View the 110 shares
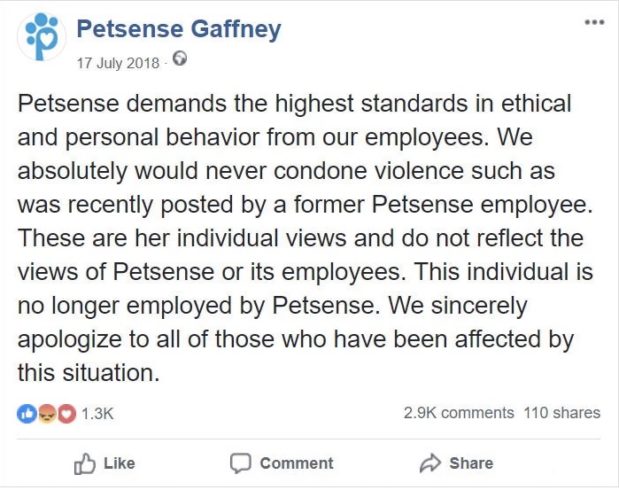This screenshot has height=490, width=619. (x=562, y=412)
